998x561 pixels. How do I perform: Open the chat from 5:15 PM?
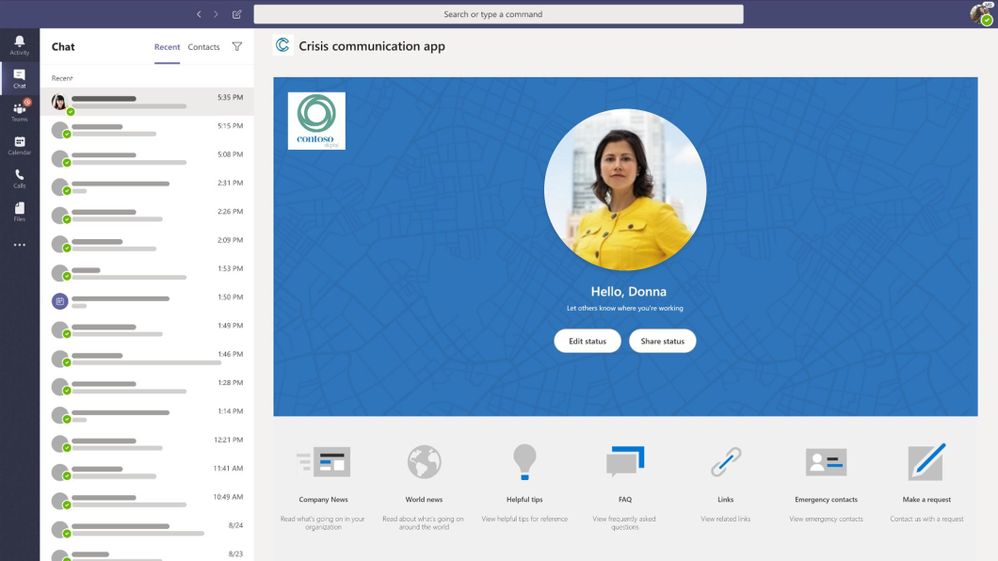click(147, 131)
